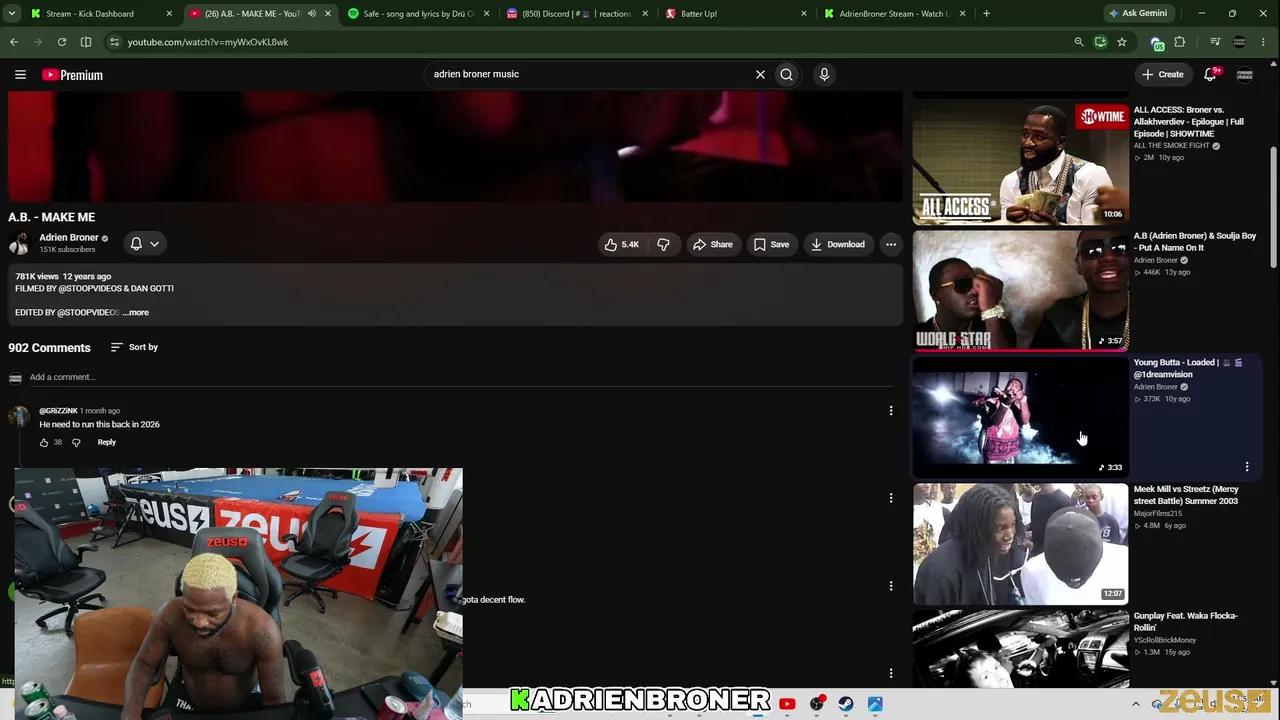
Task: Close the Stream - Kick Dashboard tab
Action: [169, 14]
